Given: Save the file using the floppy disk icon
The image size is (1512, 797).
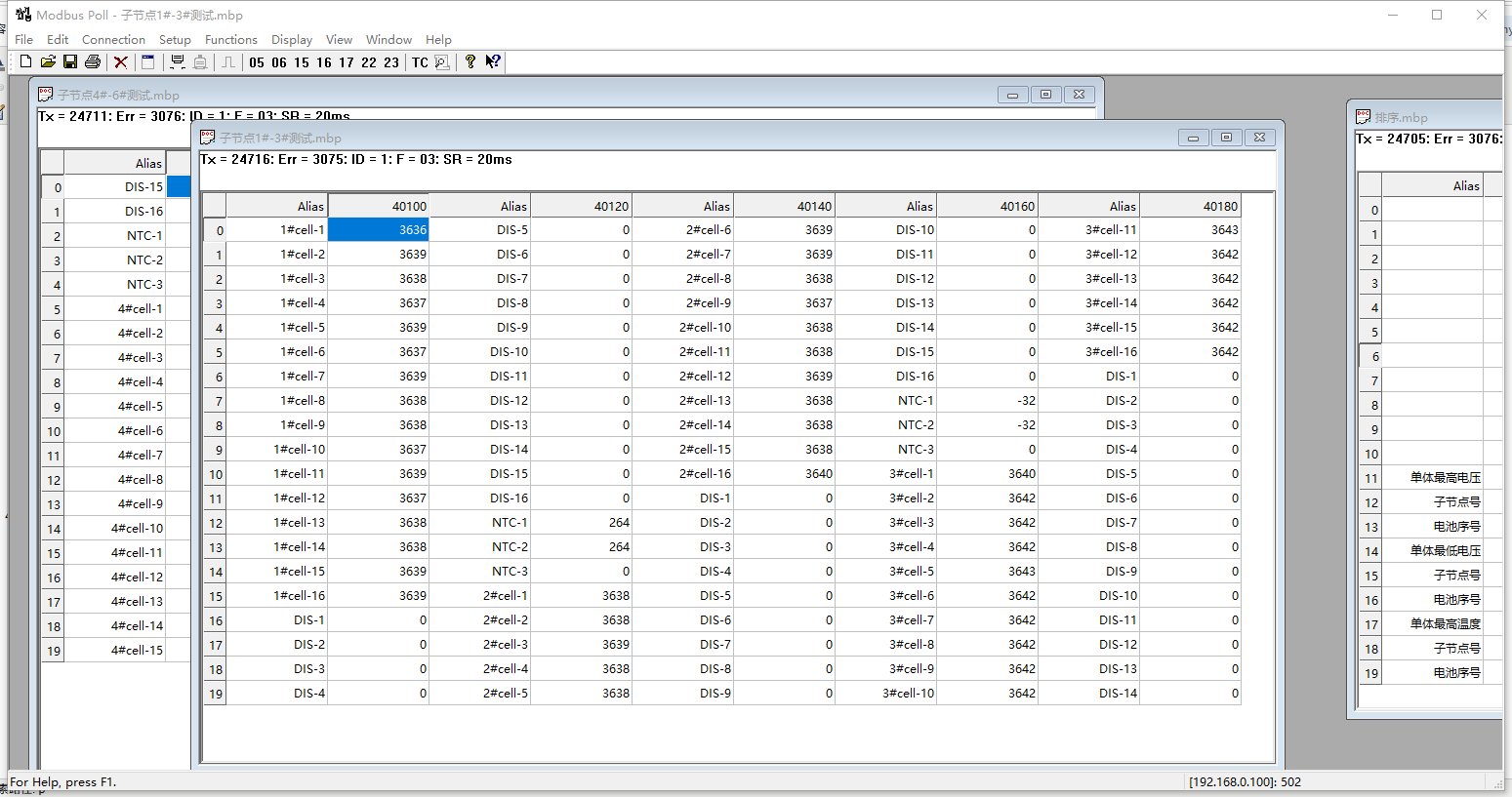Looking at the screenshot, I should (x=70, y=61).
